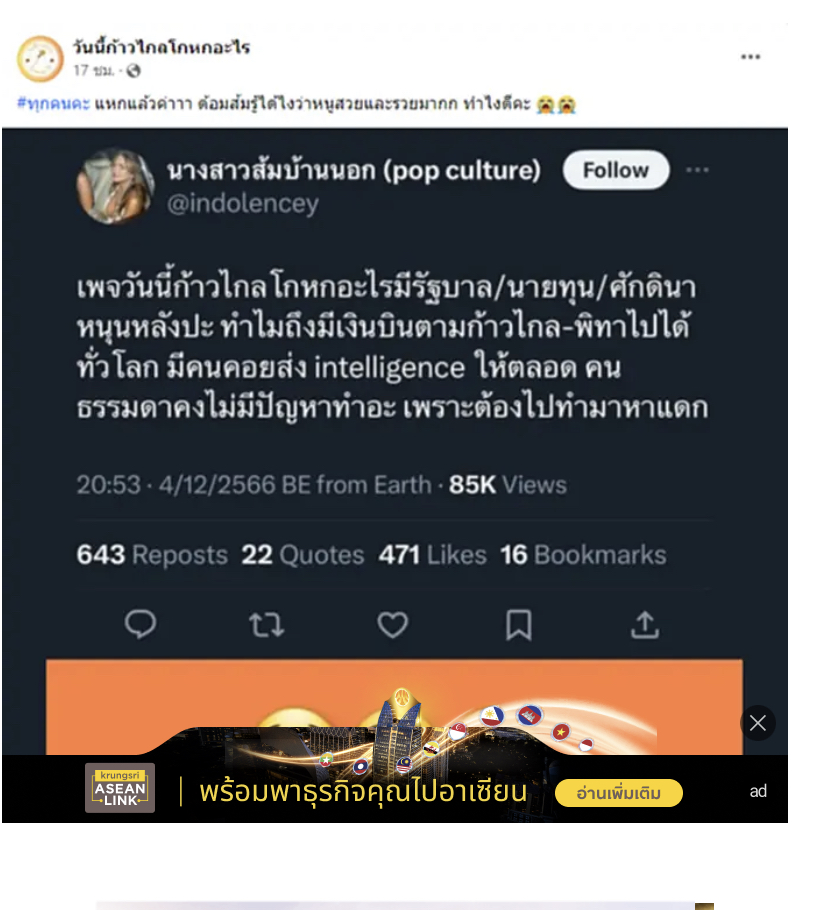Open the post options three-dot menu
The image size is (828, 910).
pos(750,56)
